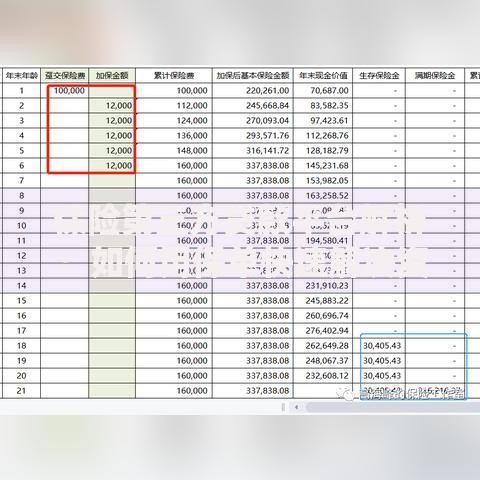Select the cash value cell 232,608.12
Viewport: 480px width, 480px height.
tap(323, 376)
